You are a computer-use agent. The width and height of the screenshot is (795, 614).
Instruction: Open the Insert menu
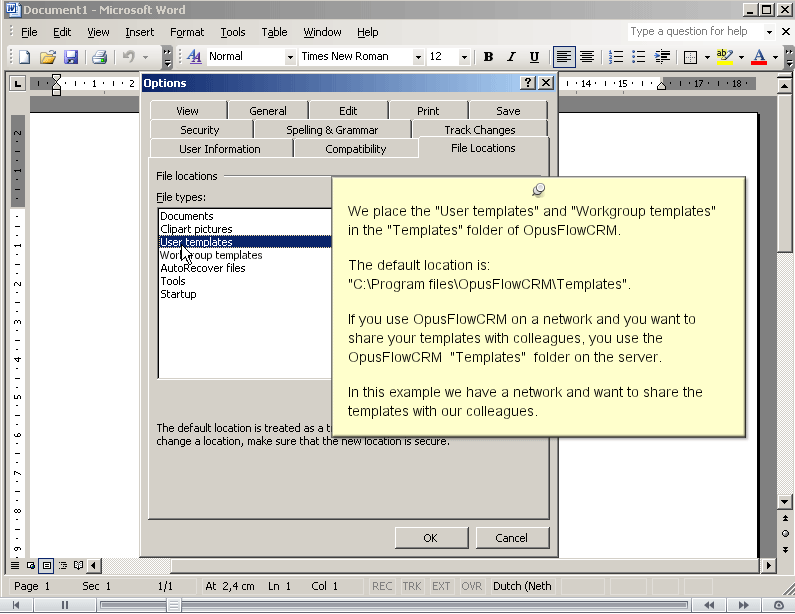(139, 32)
